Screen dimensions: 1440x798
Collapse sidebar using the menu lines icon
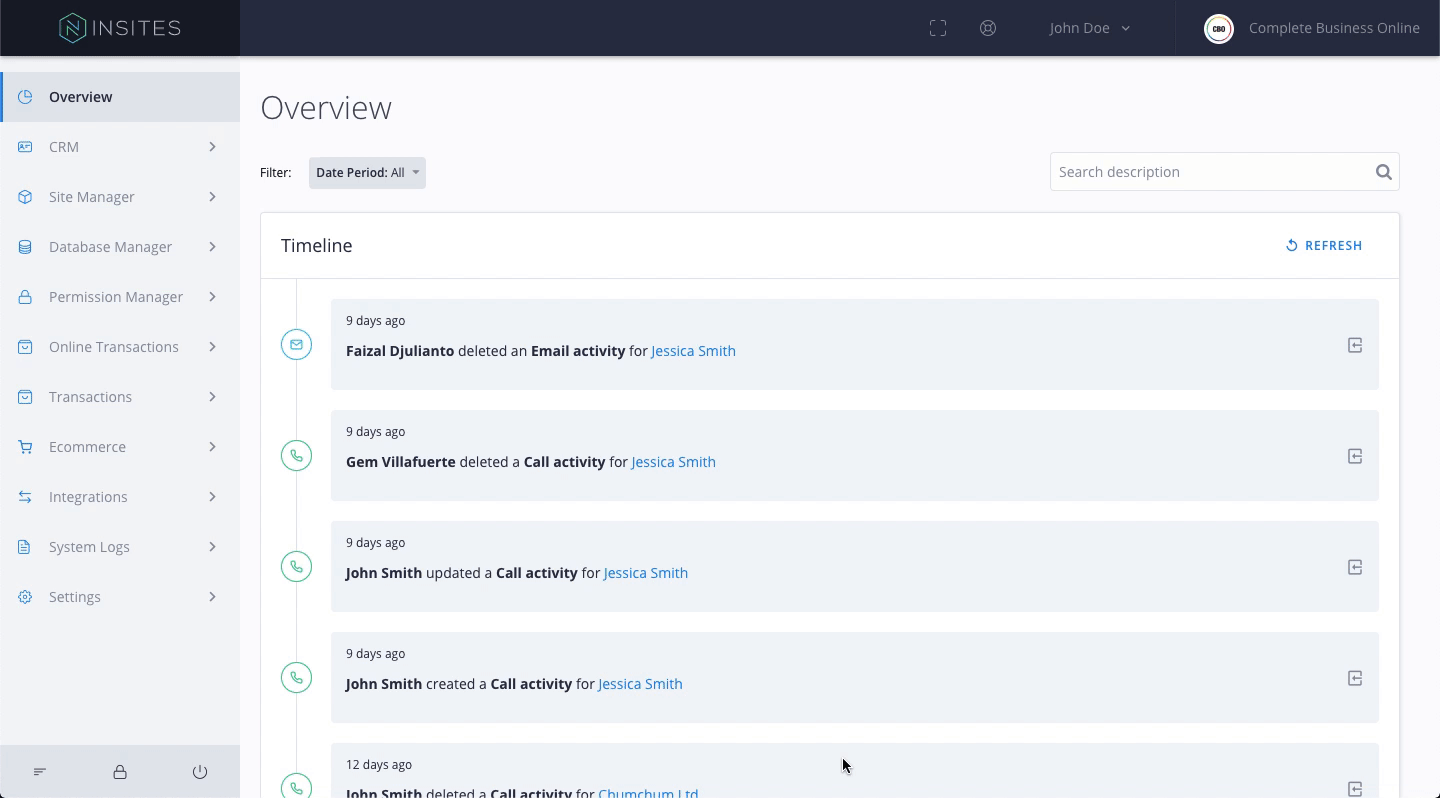tap(40, 772)
